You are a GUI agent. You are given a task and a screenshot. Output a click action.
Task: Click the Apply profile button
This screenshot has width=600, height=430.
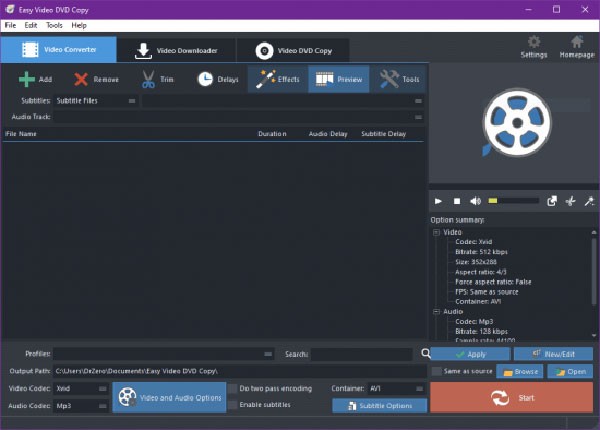point(470,354)
